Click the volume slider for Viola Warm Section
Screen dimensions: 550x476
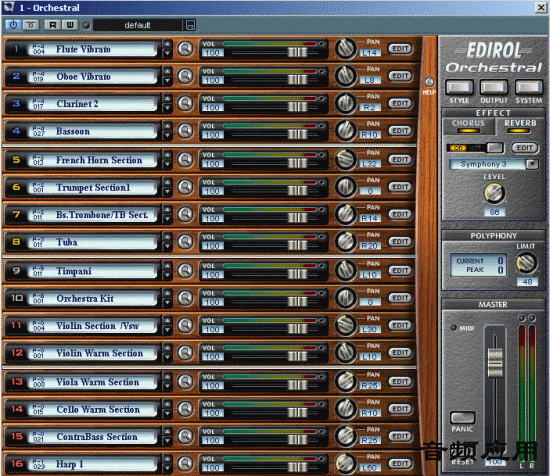coord(297,385)
